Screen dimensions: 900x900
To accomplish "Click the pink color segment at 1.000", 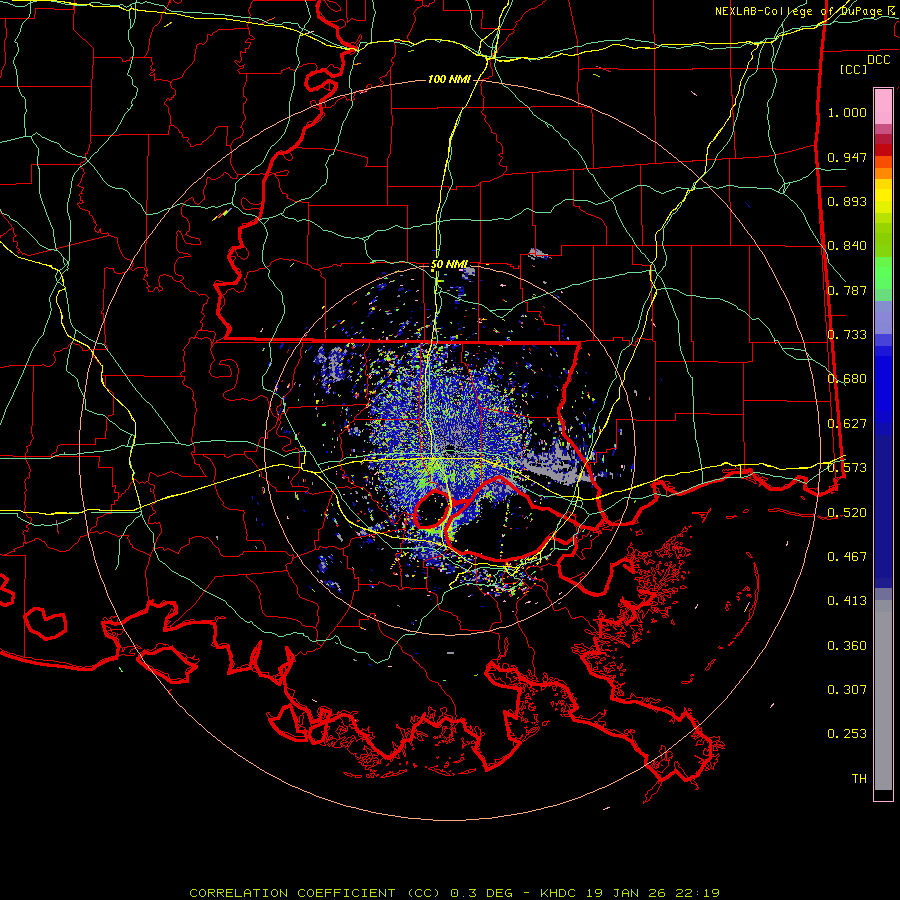I will click(x=883, y=107).
